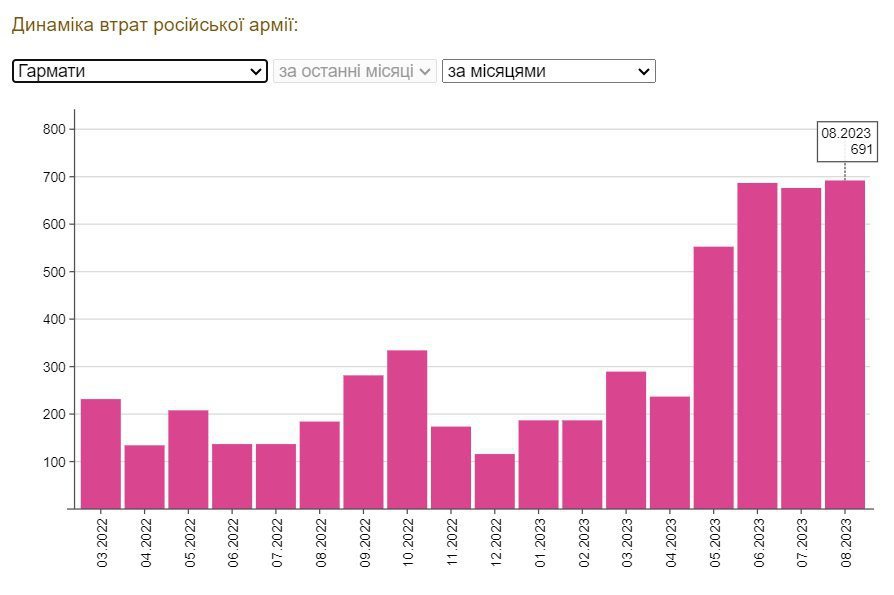Click the highlighted 08.2023 bar
894x595 pixels.
pos(845,344)
